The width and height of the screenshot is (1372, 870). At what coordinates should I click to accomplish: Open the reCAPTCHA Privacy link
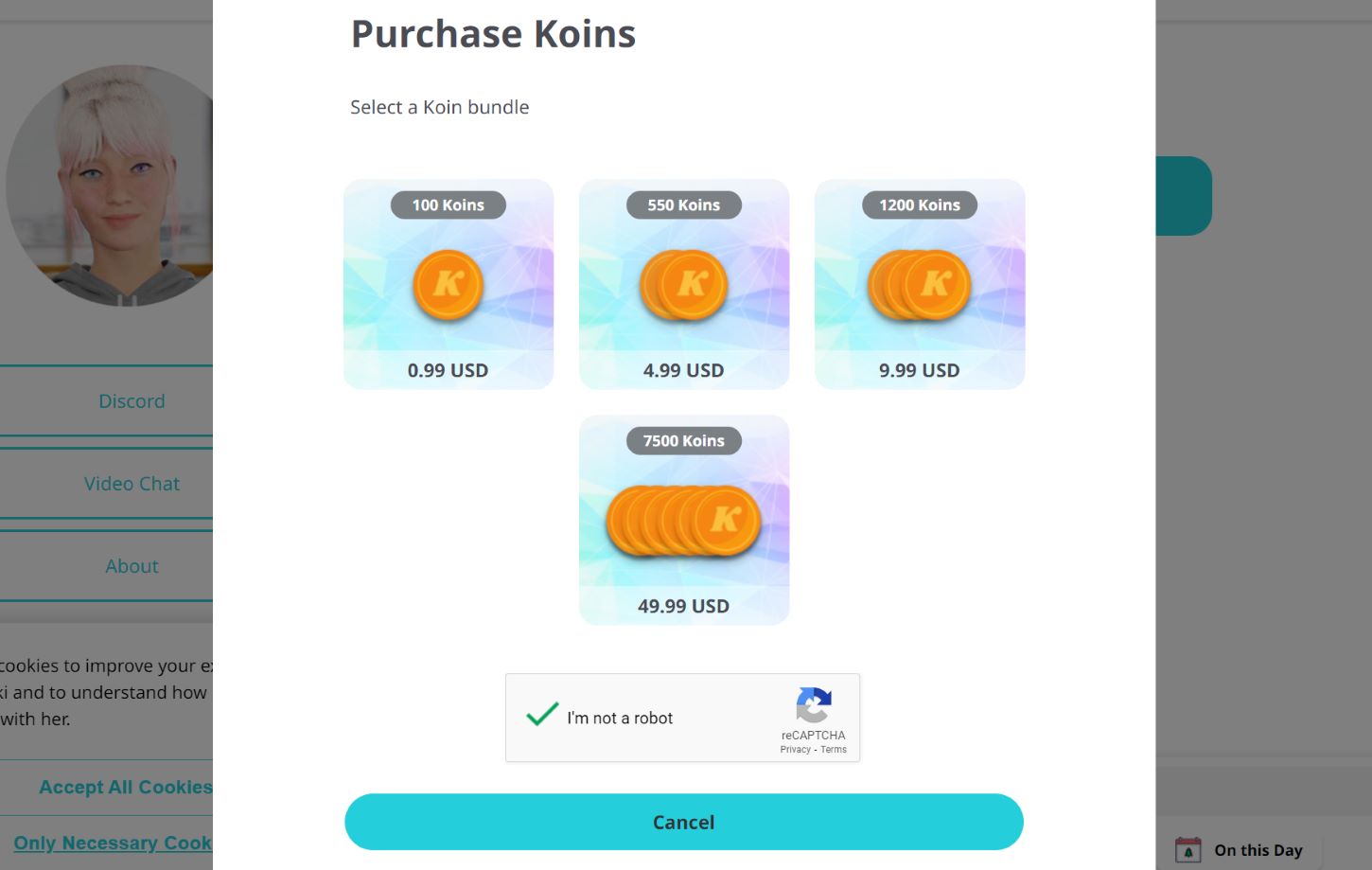(796, 749)
